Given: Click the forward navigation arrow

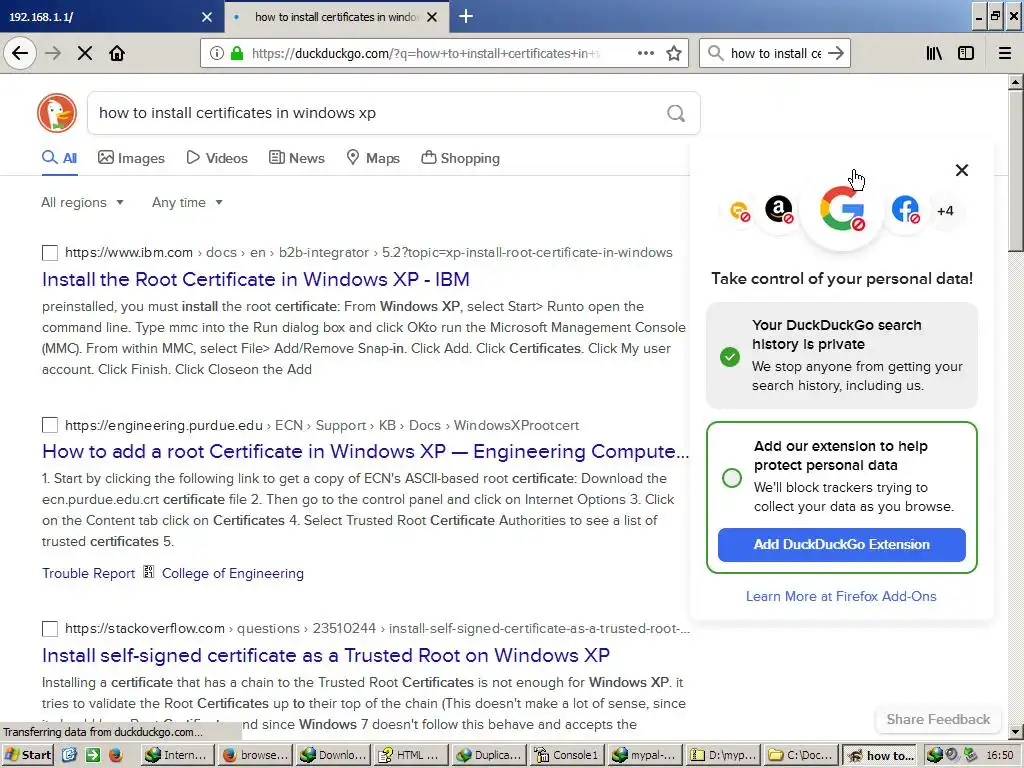Looking at the screenshot, I should (x=53, y=53).
